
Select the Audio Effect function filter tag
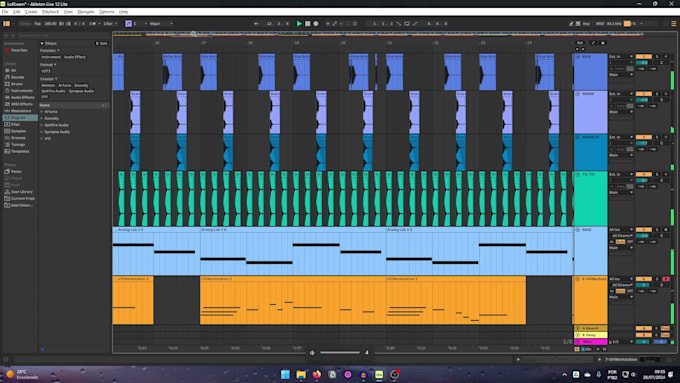click(x=75, y=57)
